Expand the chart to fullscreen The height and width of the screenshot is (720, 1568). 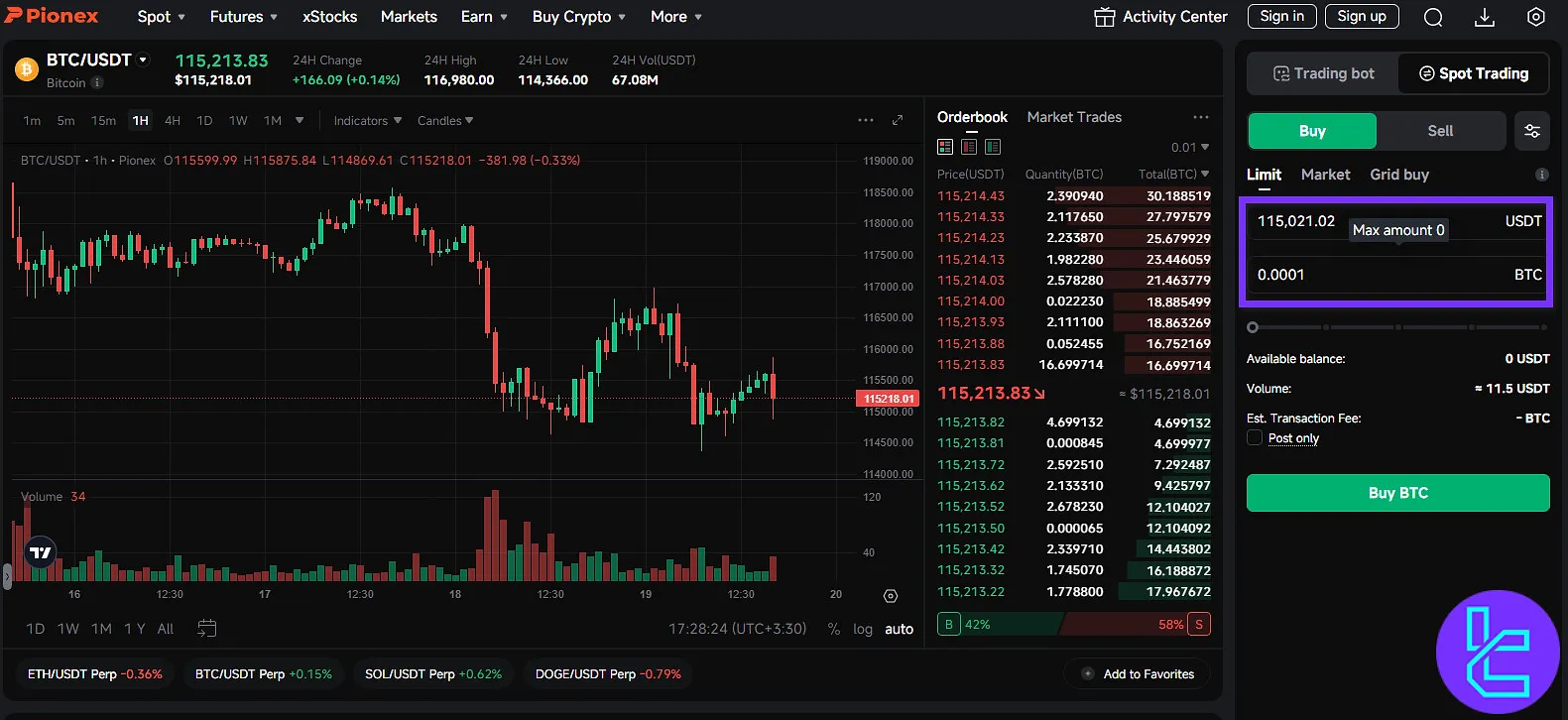tap(898, 120)
